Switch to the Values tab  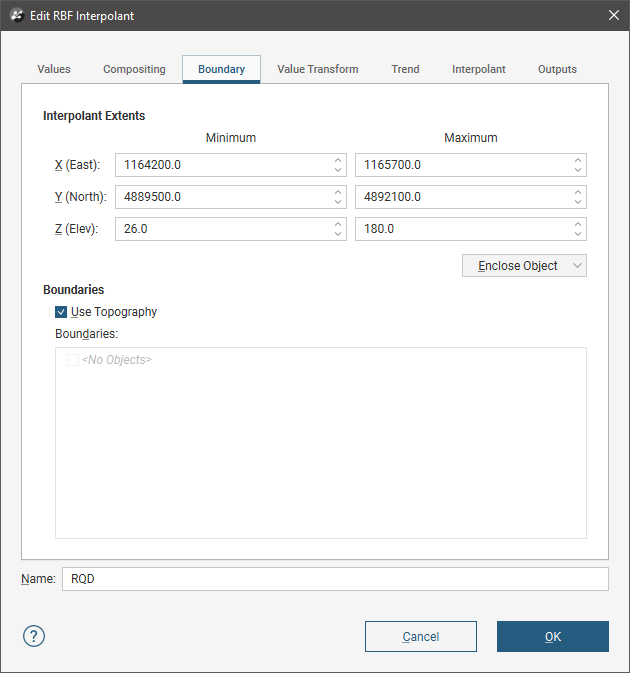click(x=54, y=69)
